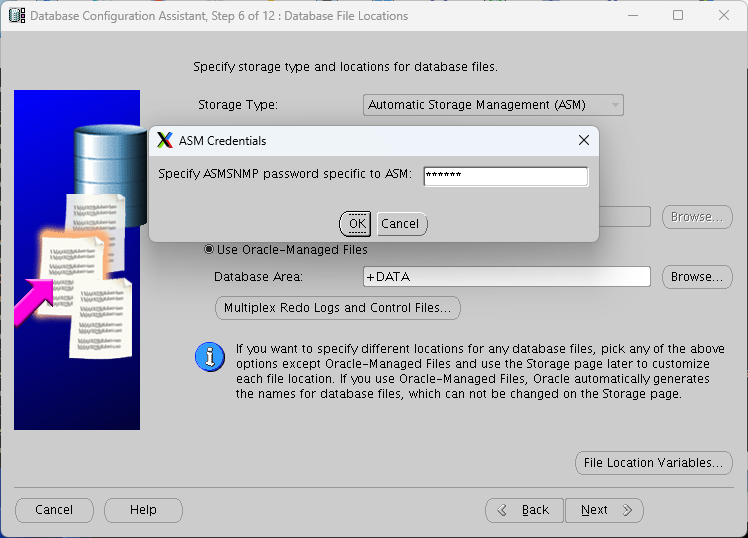Click the Database Configuration Assistant title icon
Viewport: 748px width, 538px height.
[x=17, y=15]
